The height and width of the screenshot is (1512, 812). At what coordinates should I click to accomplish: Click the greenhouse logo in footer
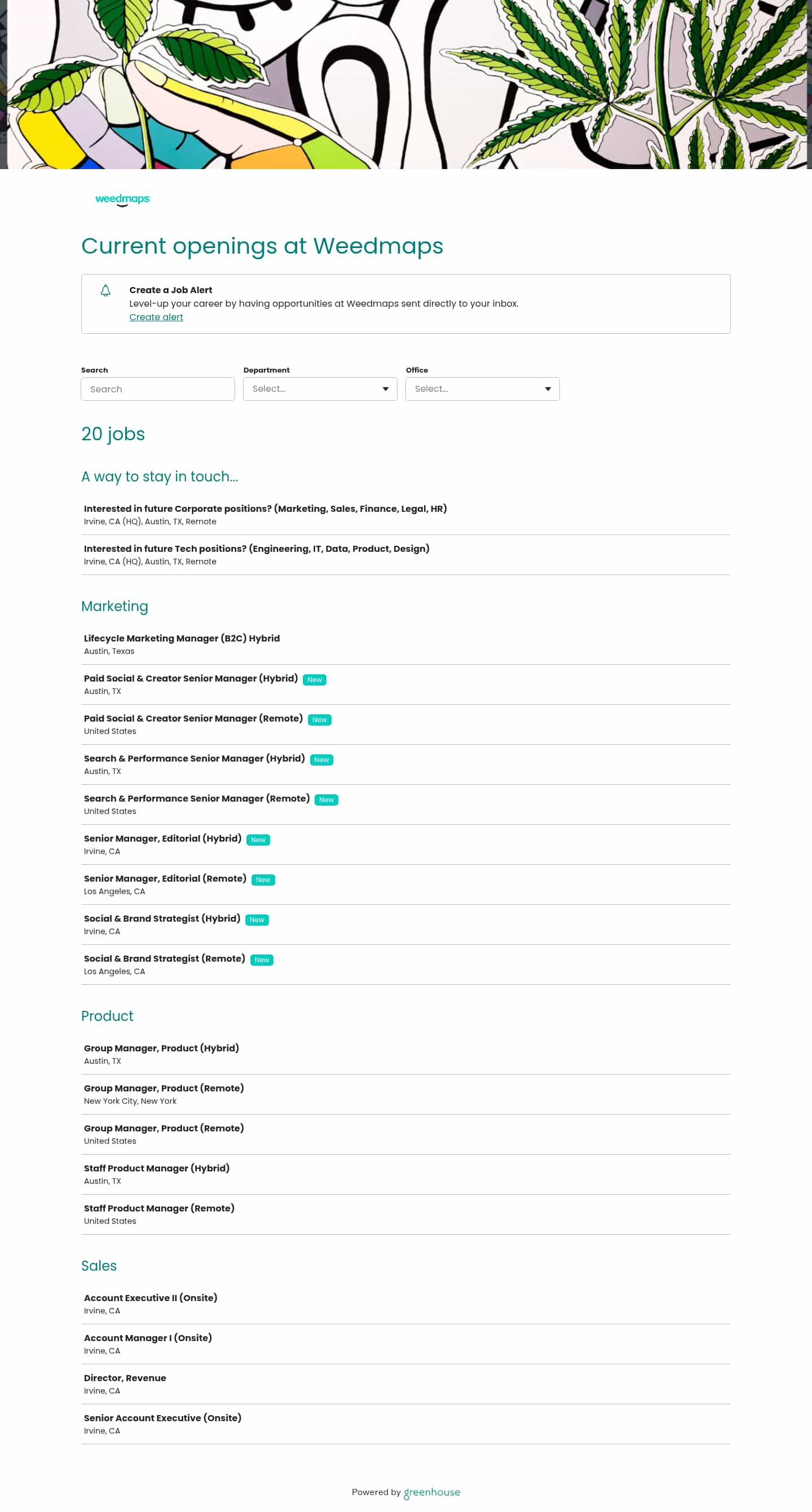[x=431, y=1492]
